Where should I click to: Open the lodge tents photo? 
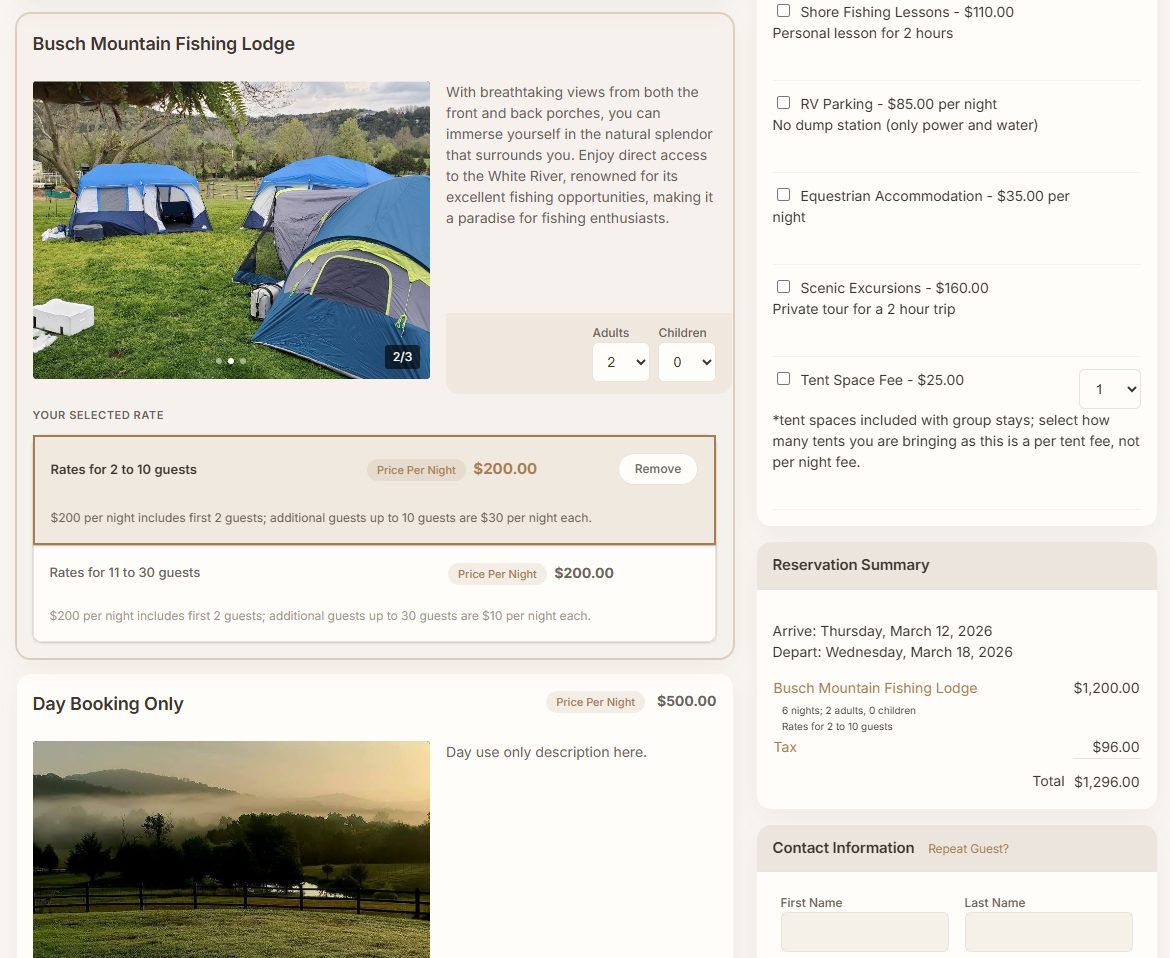[x=231, y=230]
